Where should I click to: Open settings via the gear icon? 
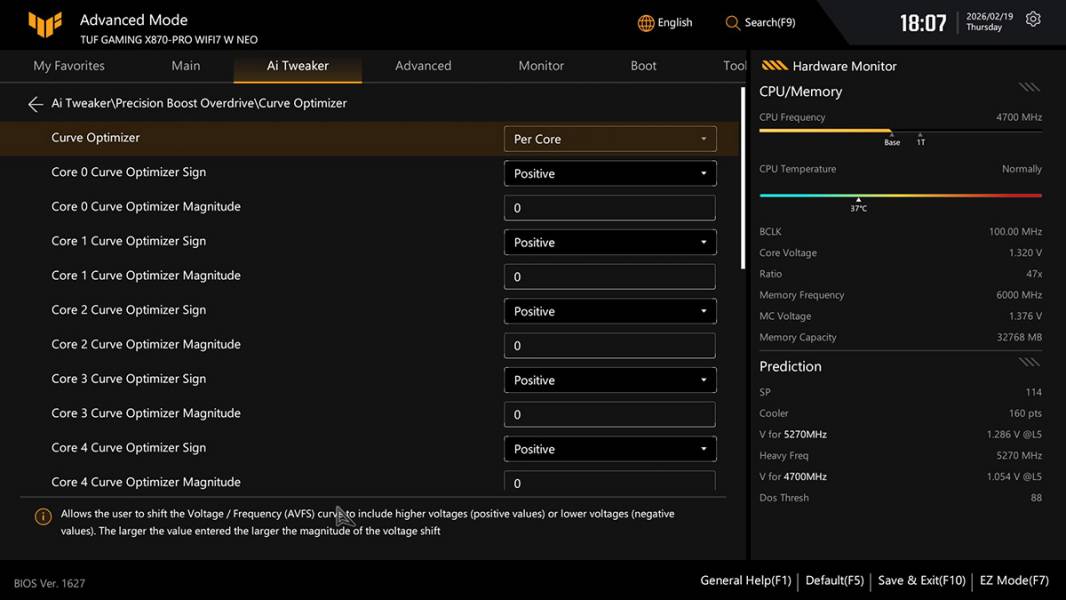point(1033,20)
